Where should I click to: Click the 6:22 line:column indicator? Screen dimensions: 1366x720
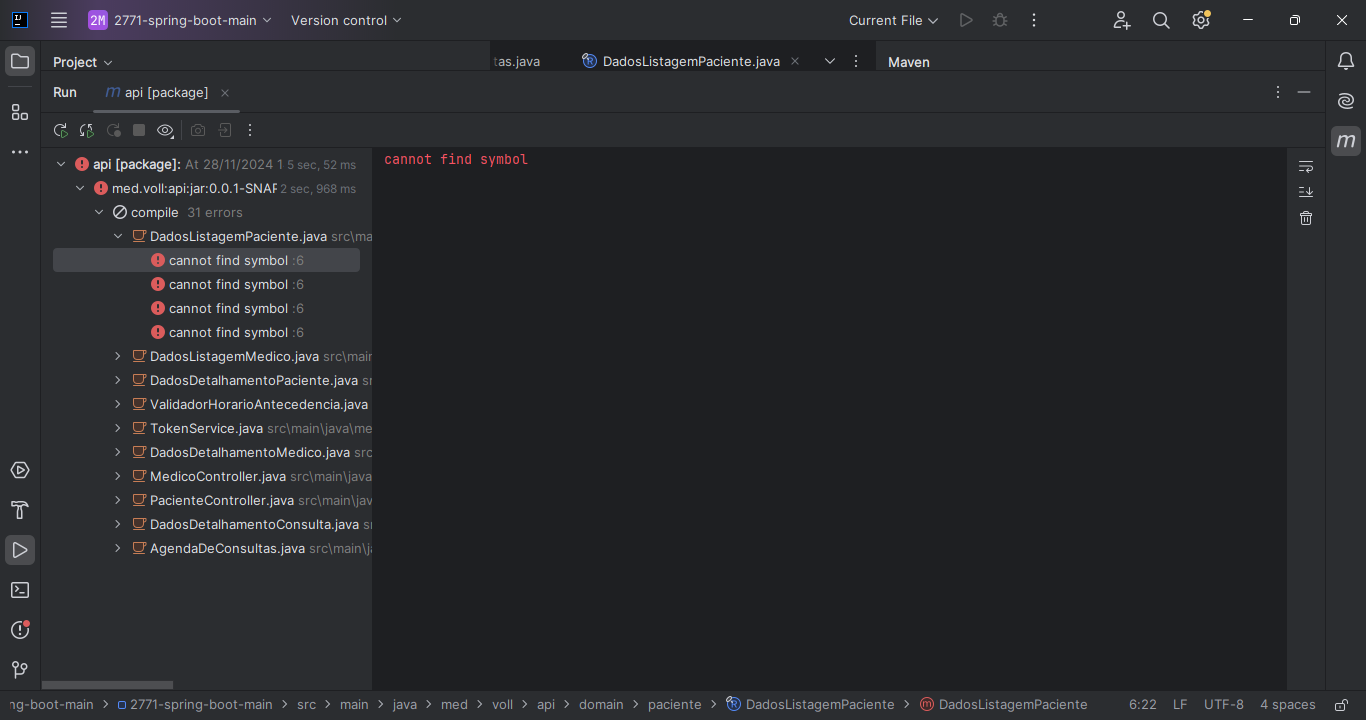pyautogui.click(x=1143, y=705)
